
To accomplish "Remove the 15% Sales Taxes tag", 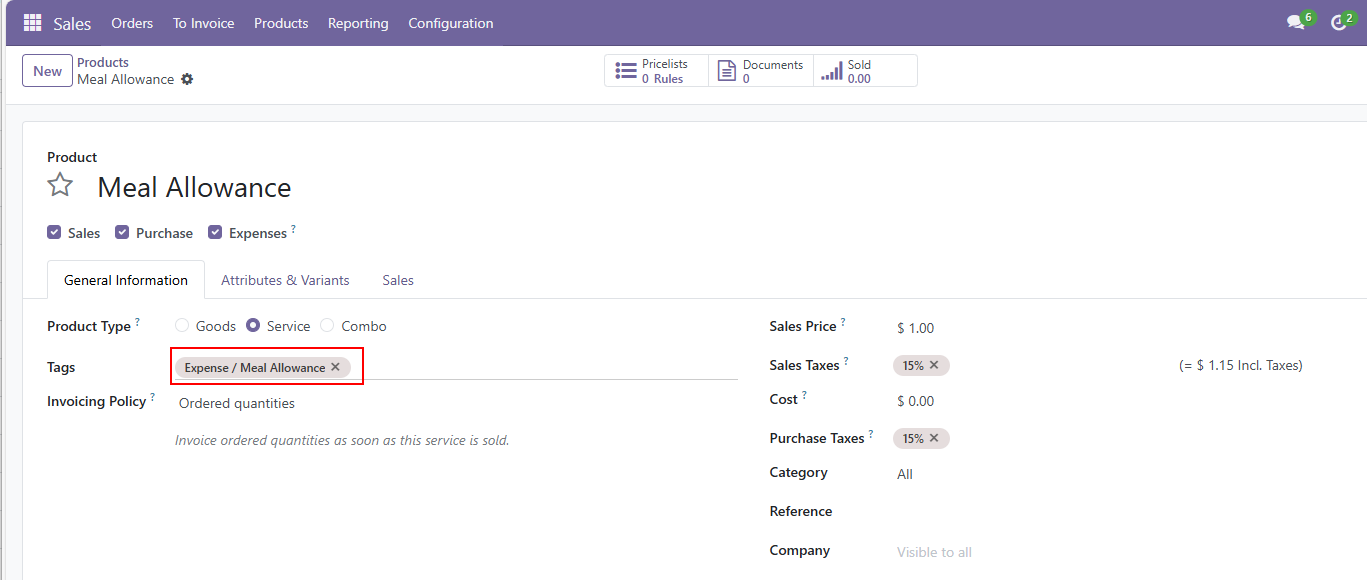I will coord(934,365).
